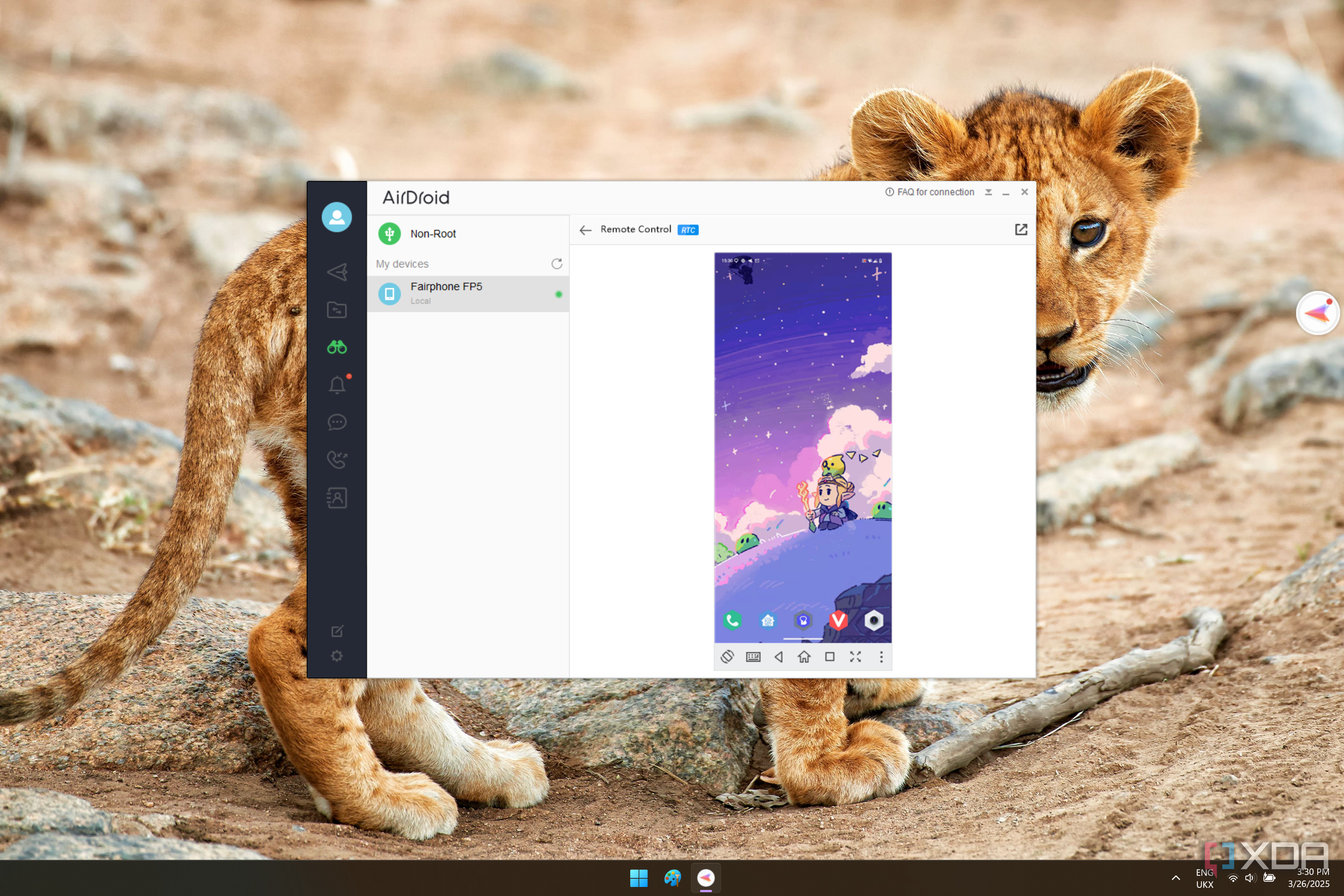Open the Calls phone section in sidebar

pos(336,460)
